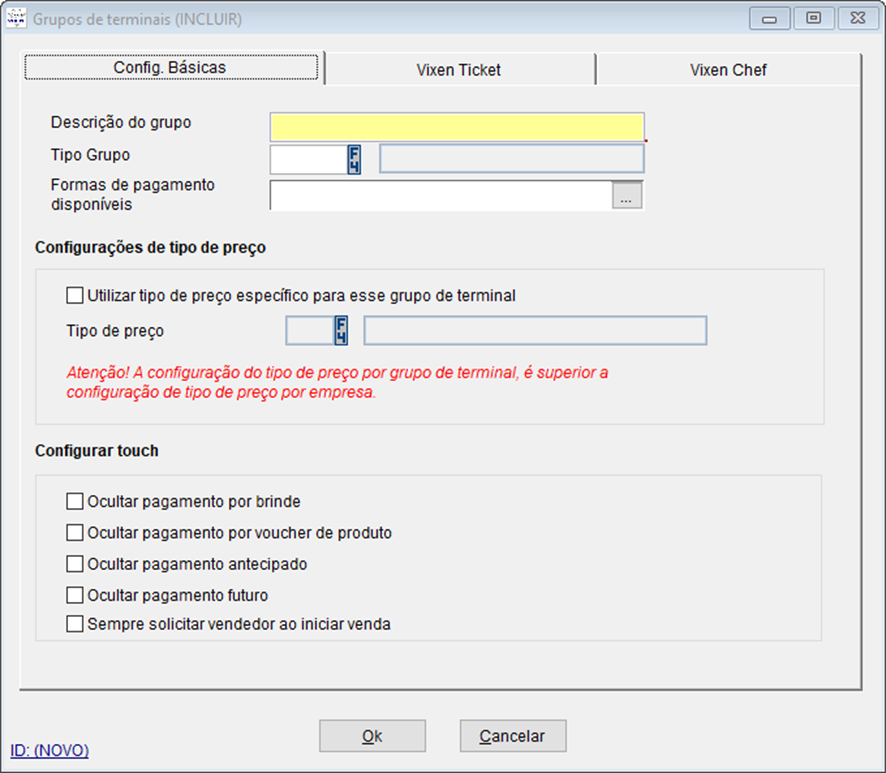Click the Tipo Grupo description box
This screenshot has height=773, width=886.
pyautogui.click(x=511, y=159)
